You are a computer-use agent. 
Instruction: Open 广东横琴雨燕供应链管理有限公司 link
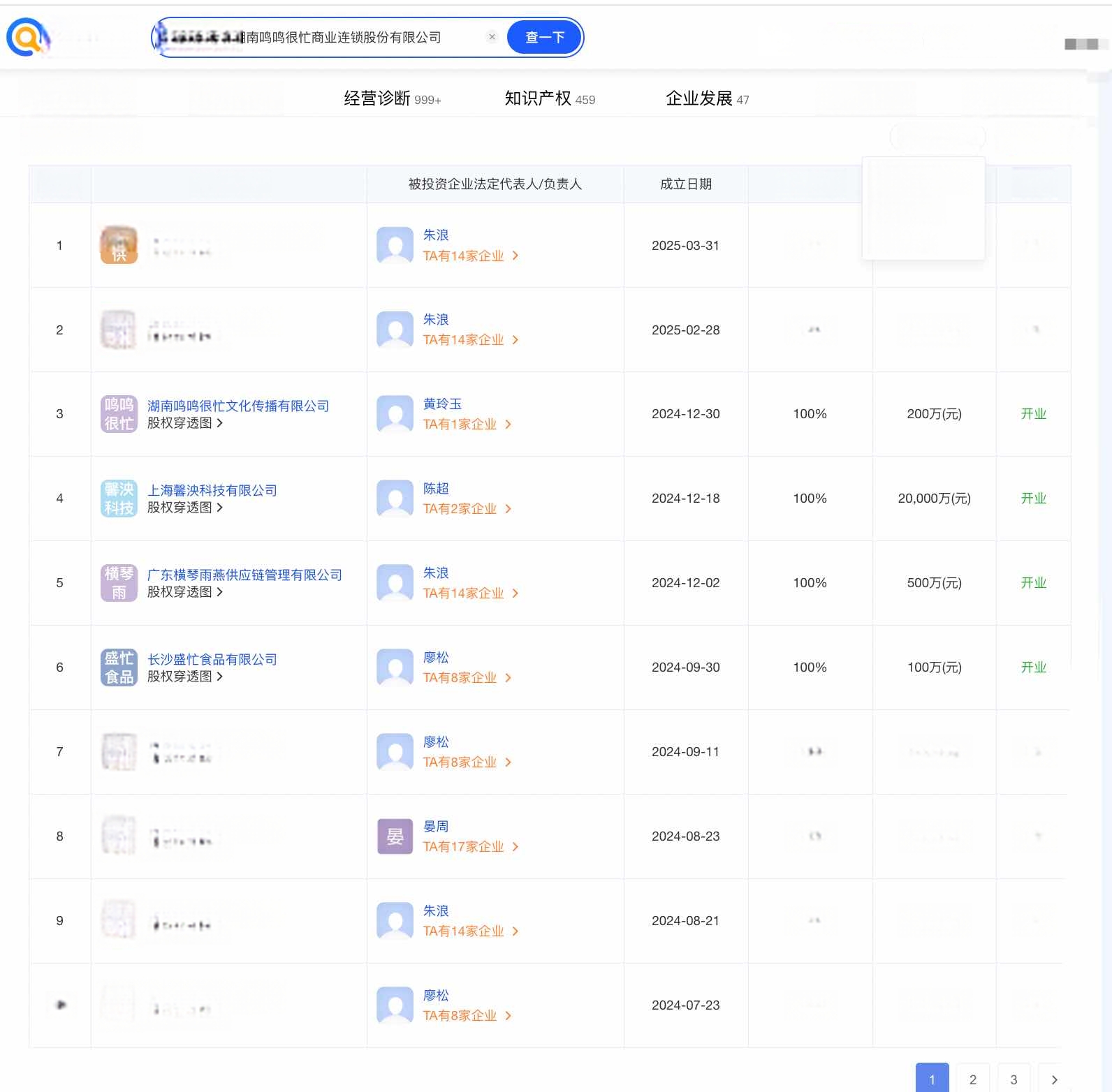pyautogui.click(x=244, y=575)
